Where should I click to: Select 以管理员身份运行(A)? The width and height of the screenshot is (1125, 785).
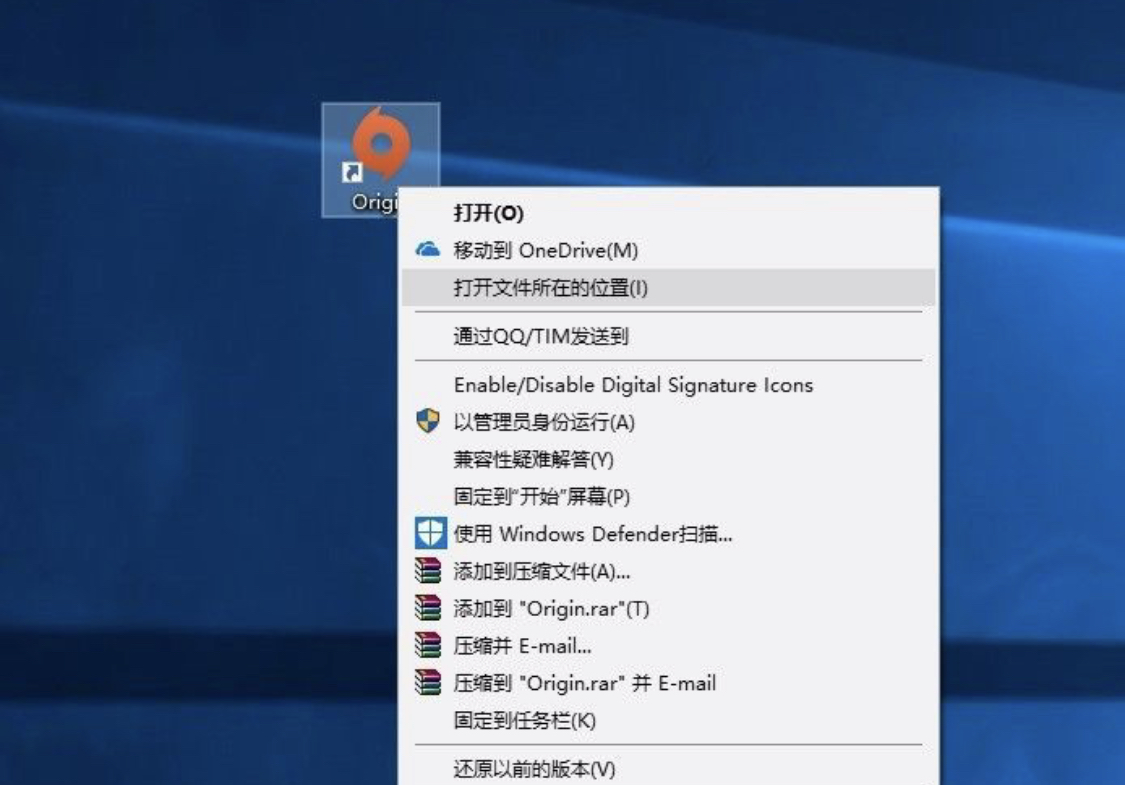[669, 422]
